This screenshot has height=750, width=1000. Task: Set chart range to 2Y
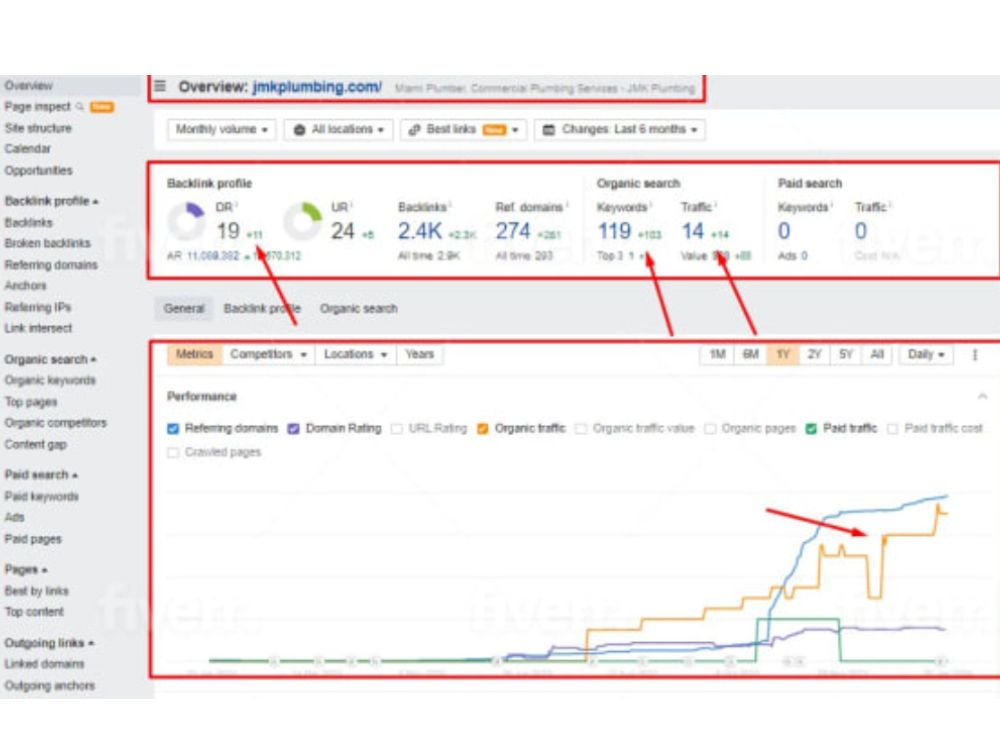[814, 355]
